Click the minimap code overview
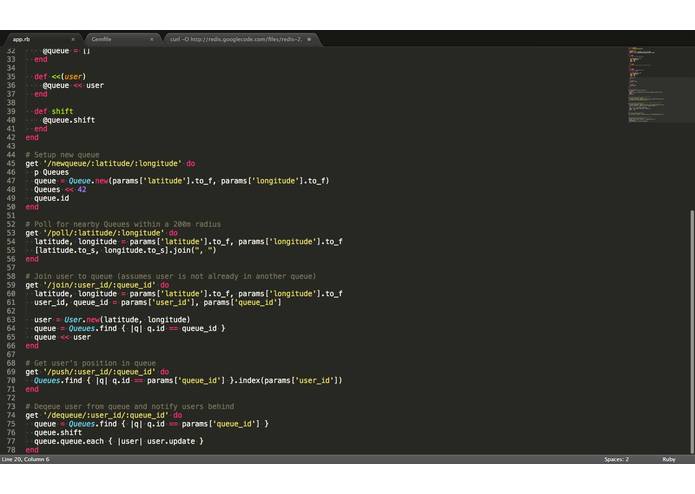 [647, 84]
